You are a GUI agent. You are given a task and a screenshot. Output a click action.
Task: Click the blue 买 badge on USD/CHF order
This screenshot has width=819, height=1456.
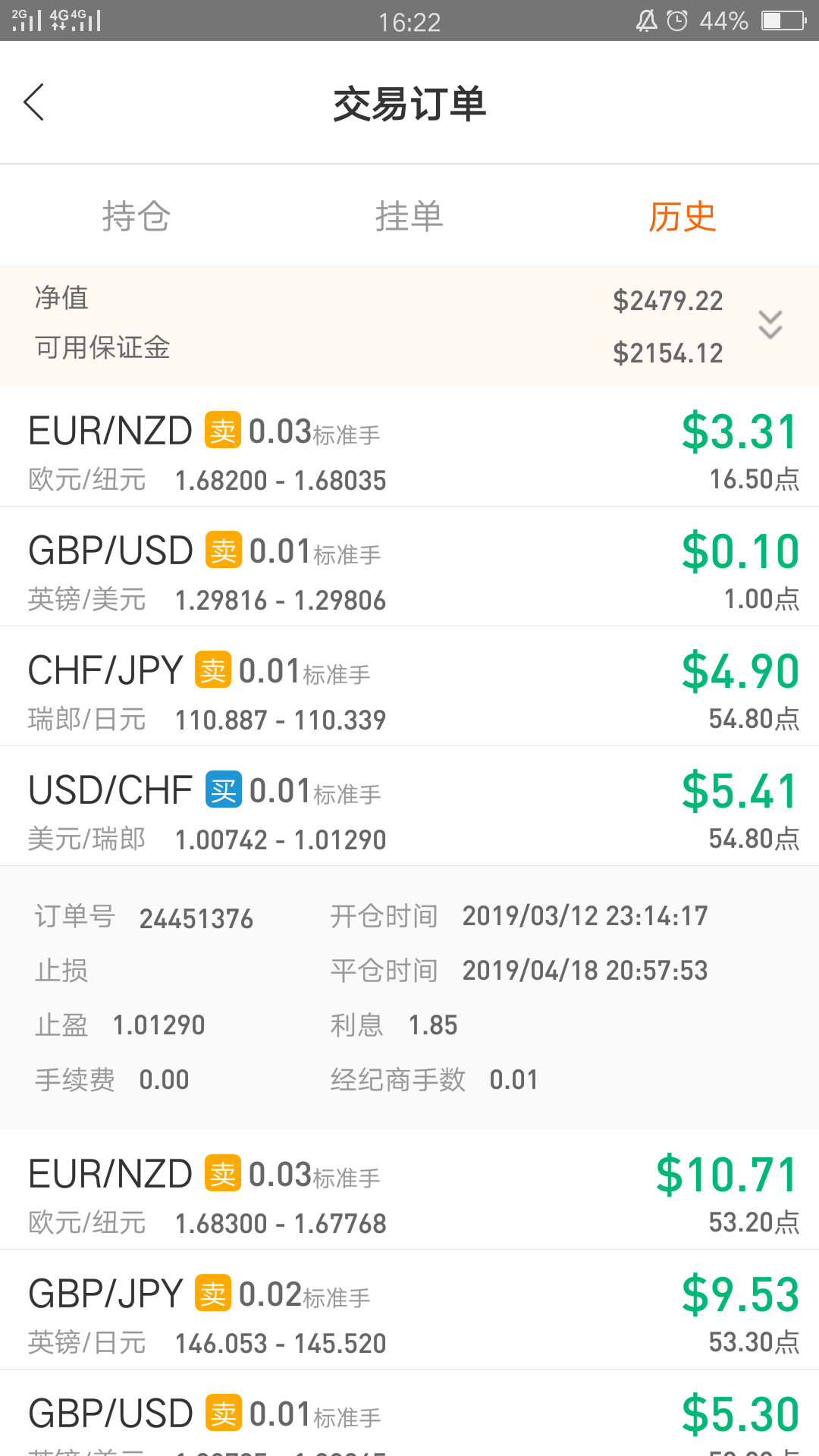click(224, 789)
